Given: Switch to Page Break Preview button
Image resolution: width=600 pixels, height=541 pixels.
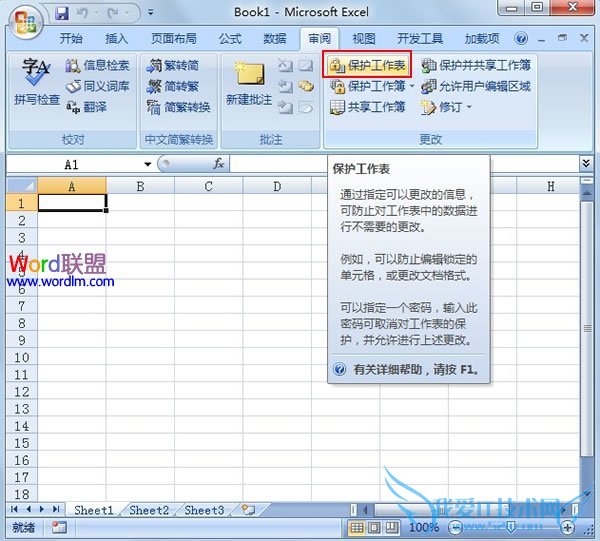Looking at the screenshot, I should pos(391,528).
